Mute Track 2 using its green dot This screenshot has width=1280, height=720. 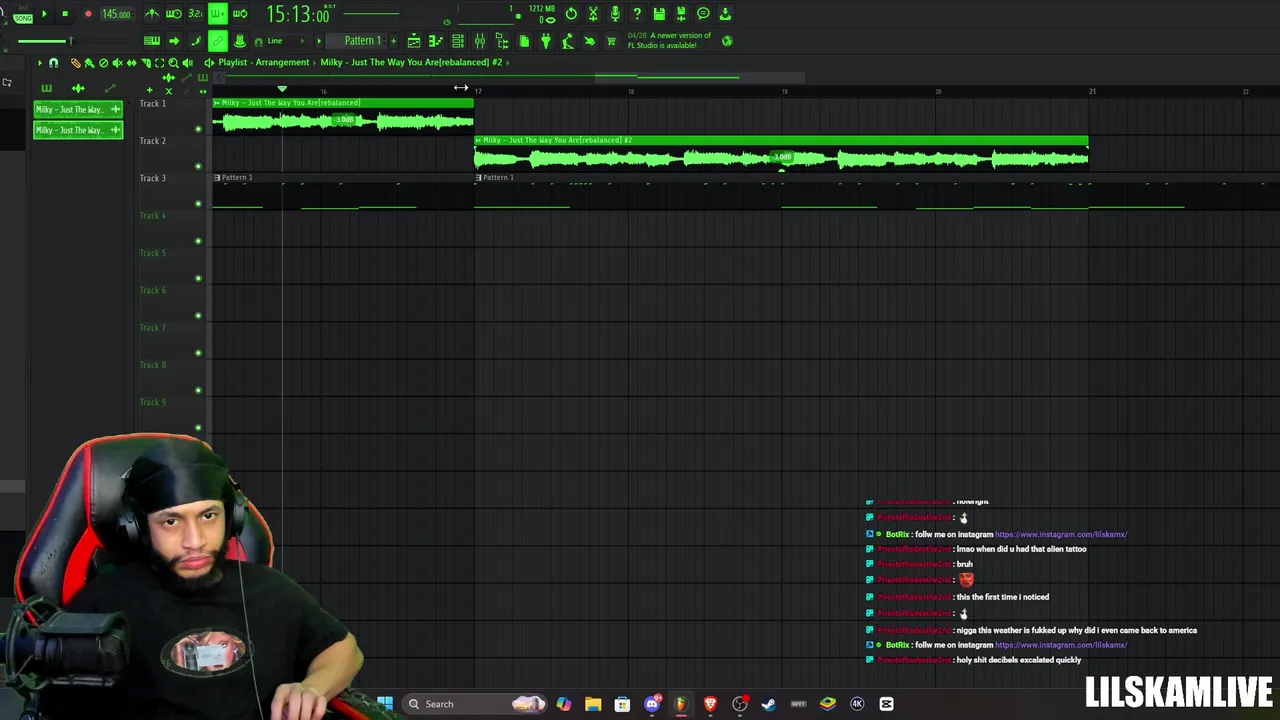point(198,166)
